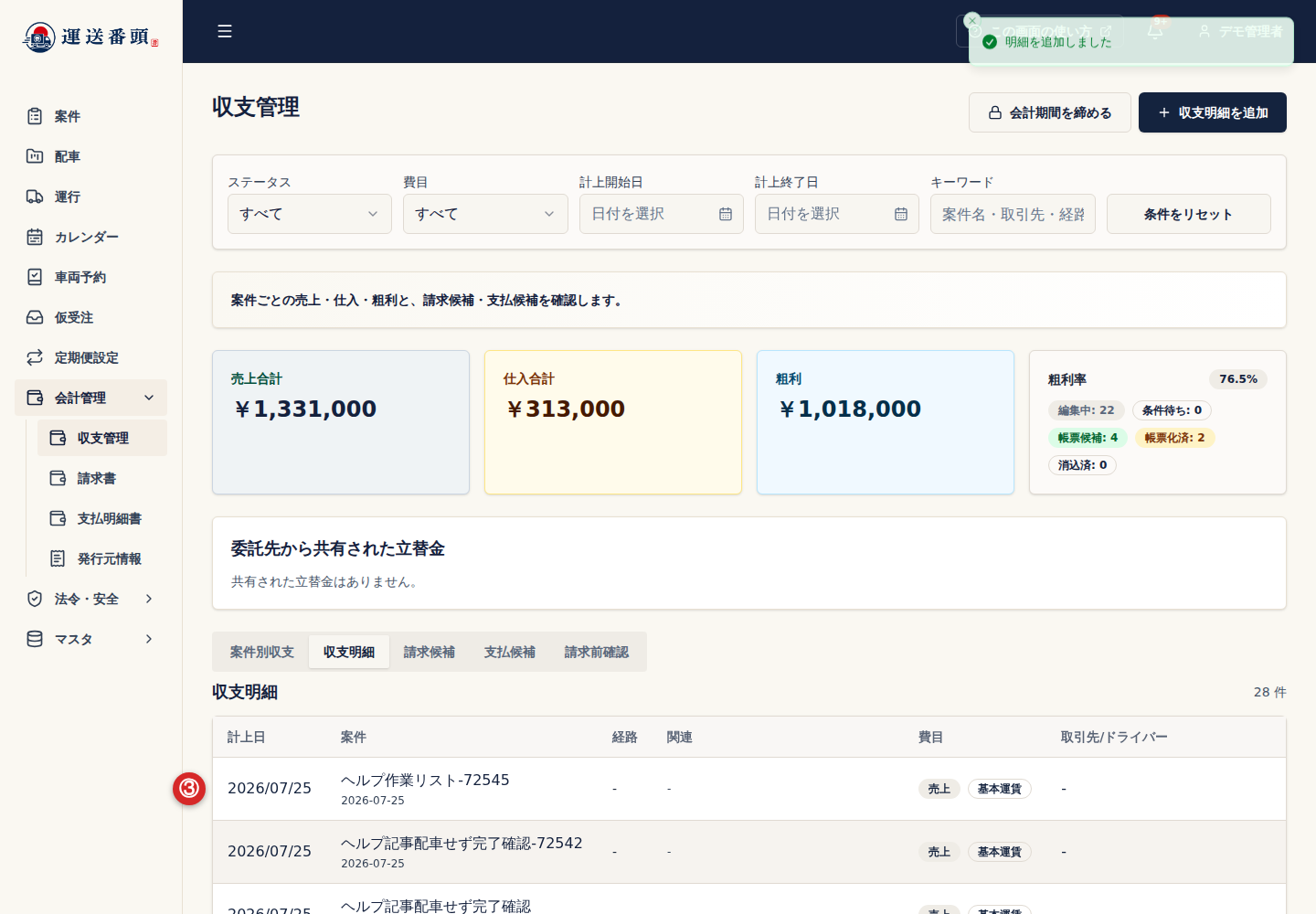
Task: Open row ヘルプ記事配車せず完了確認-72542
Action: tap(749, 852)
